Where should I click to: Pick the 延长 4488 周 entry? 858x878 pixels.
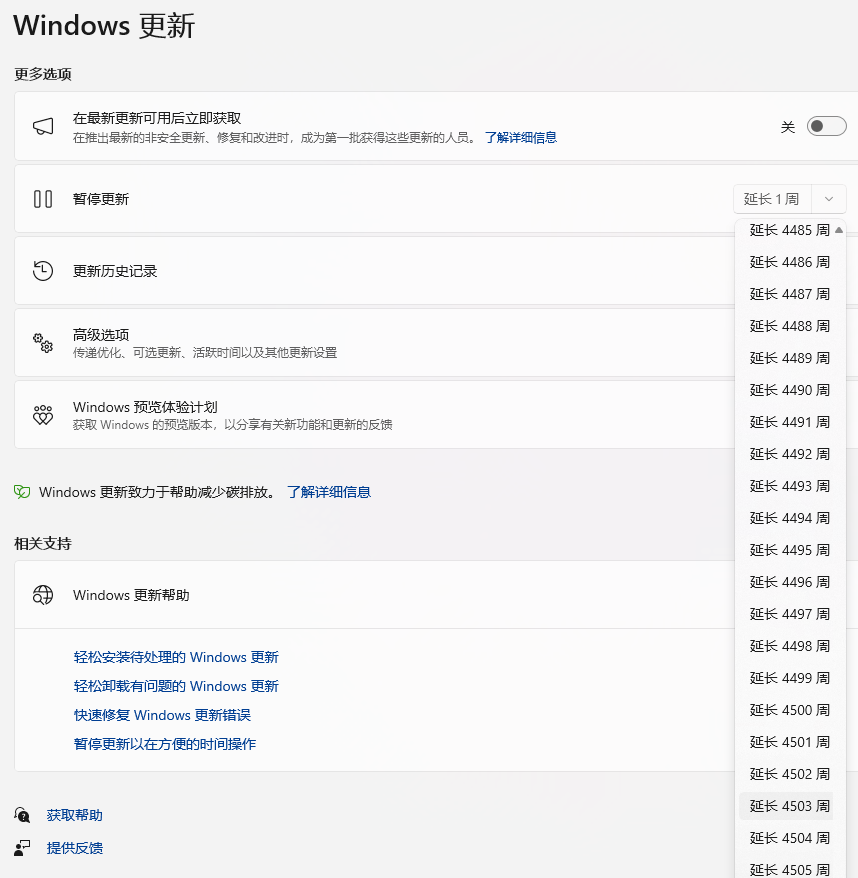(786, 326)
